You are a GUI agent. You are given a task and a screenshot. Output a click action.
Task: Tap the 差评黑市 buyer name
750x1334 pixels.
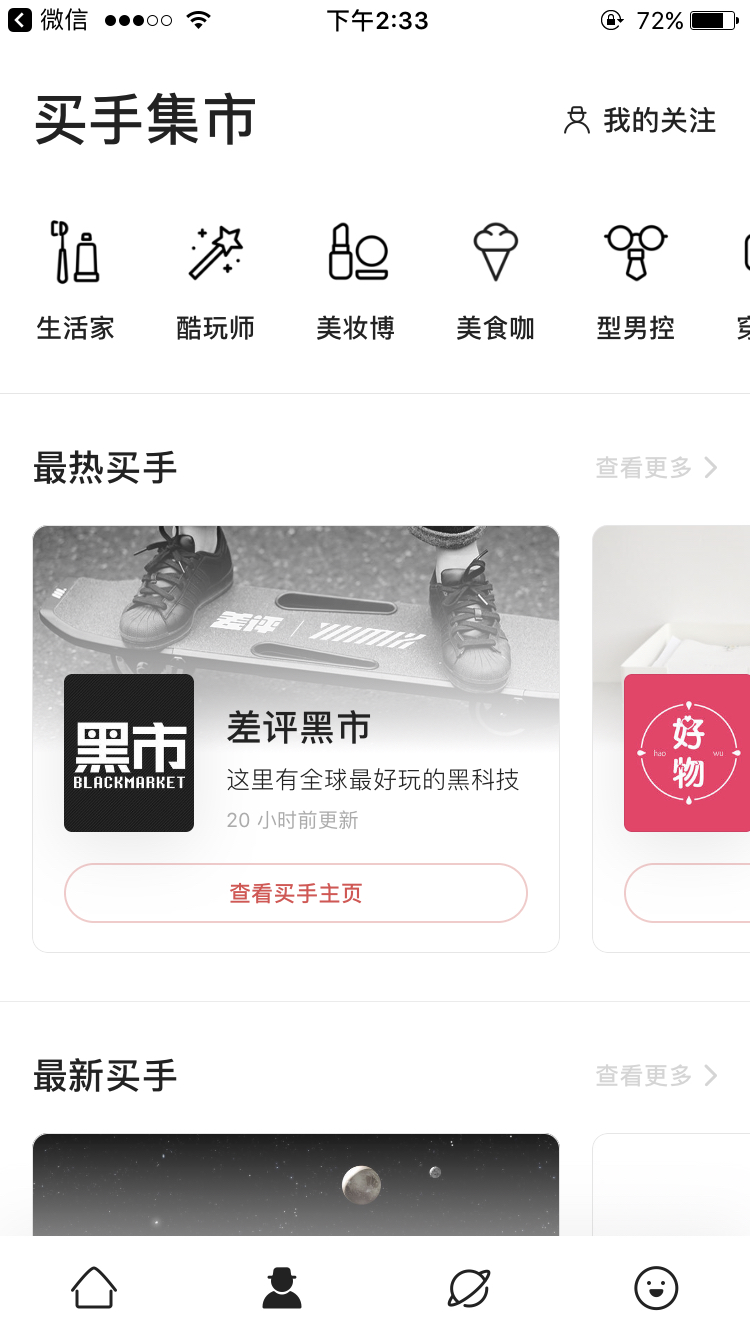[299, 728]
